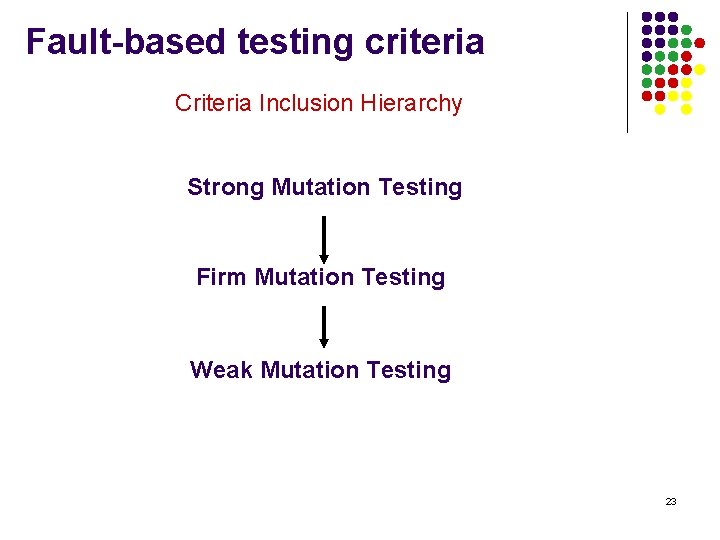Click the bottom-left yellow dot of the grid
720x540 pixels.
click(660, 109)
